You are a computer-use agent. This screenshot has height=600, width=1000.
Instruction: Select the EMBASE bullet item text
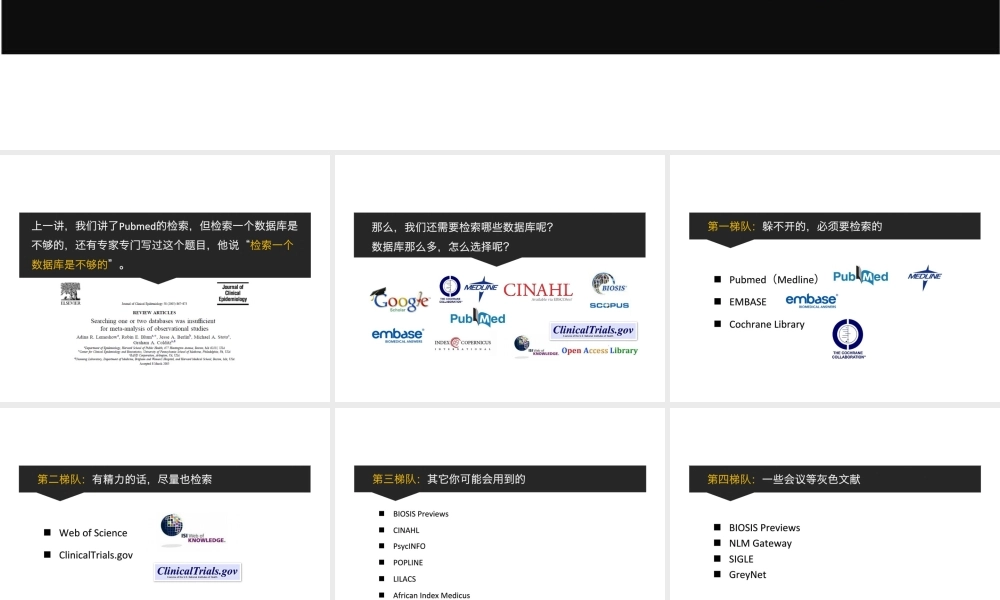click(748, 302)
